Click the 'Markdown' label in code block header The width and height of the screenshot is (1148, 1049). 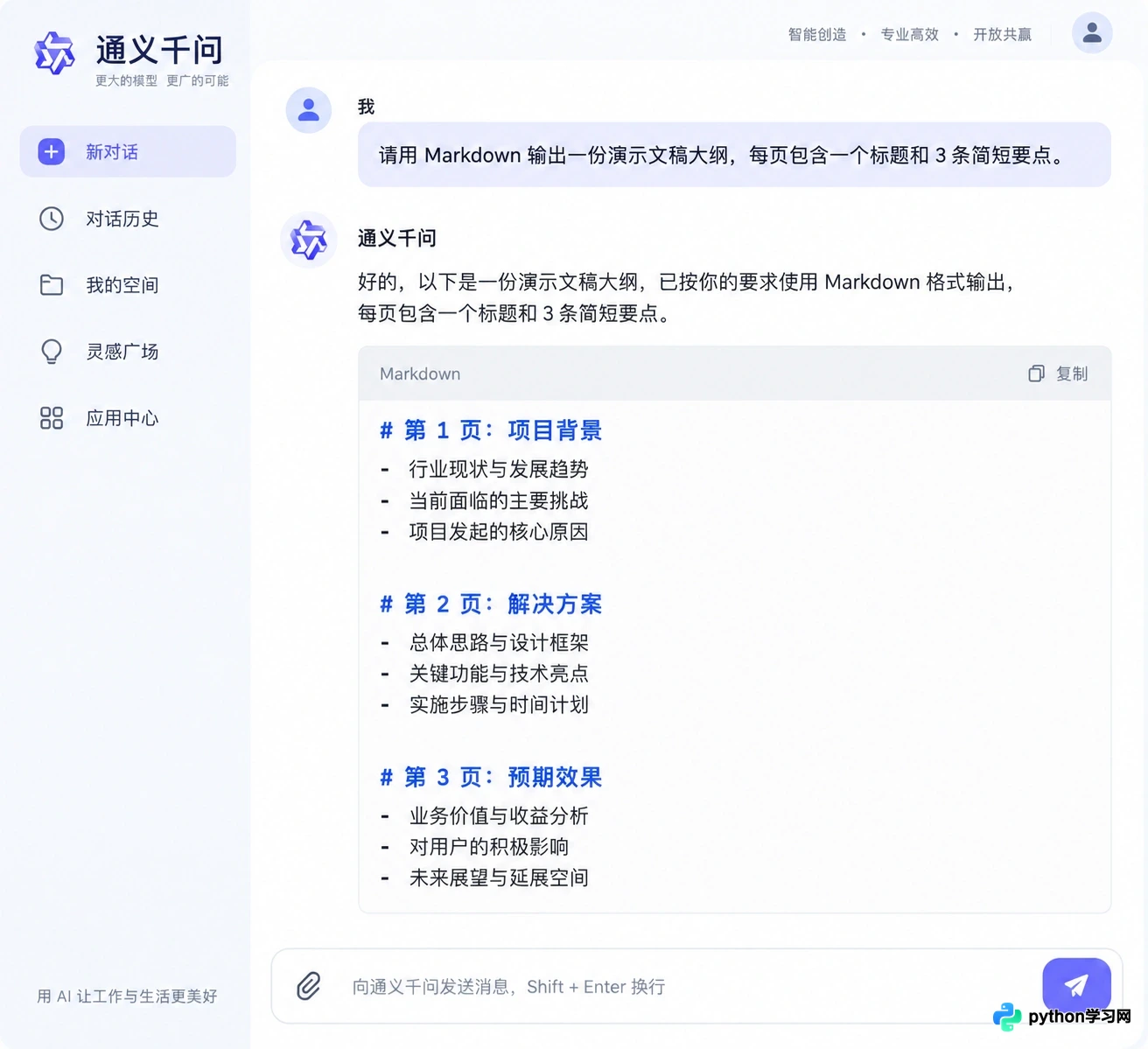coord(420,374)
